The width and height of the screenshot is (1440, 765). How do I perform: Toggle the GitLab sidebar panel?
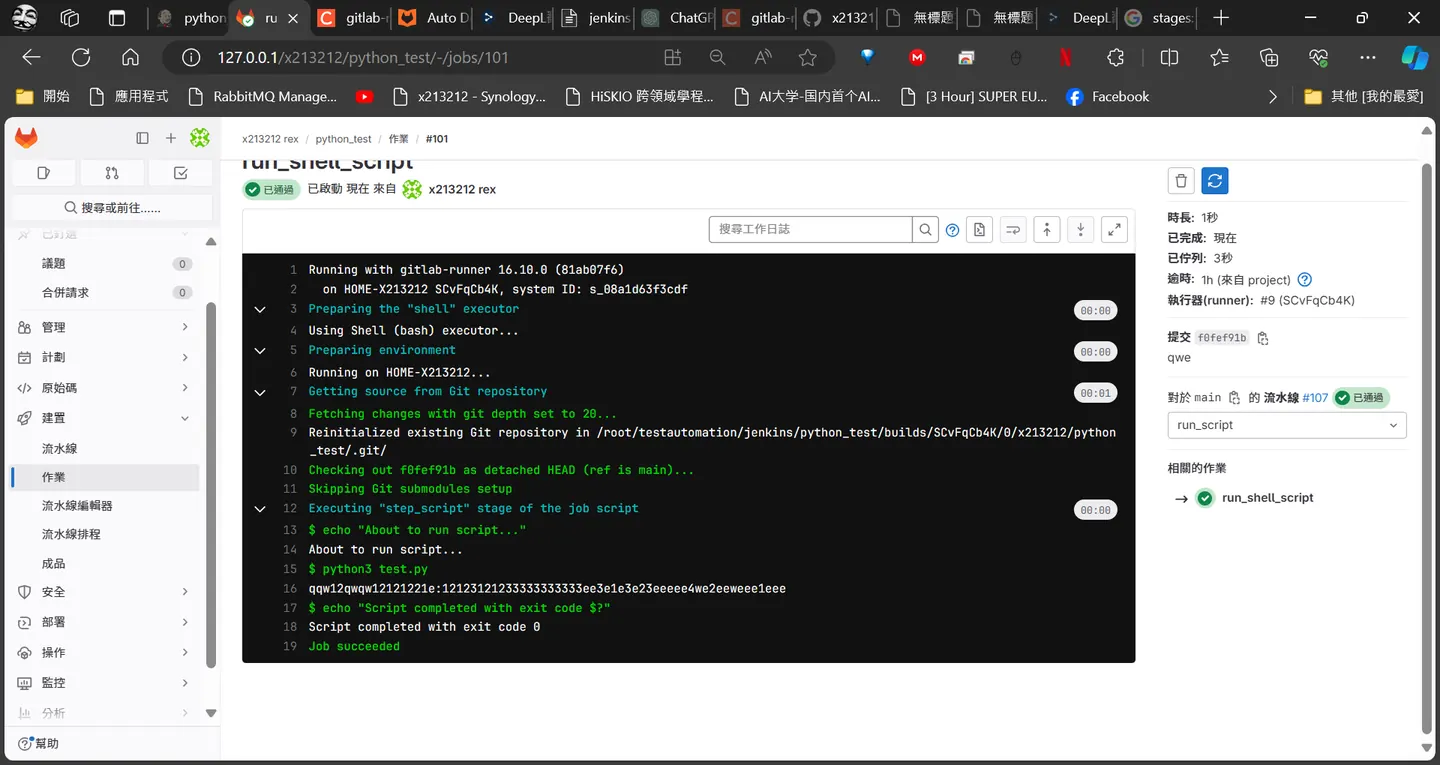(142, 138)
